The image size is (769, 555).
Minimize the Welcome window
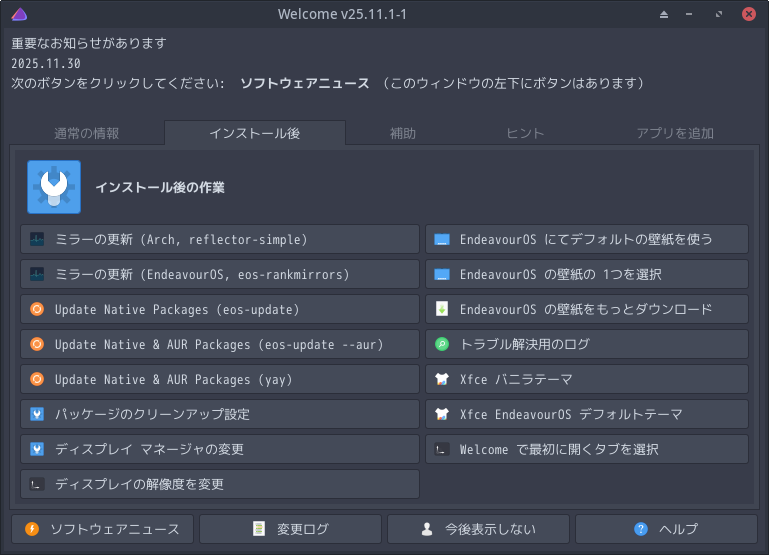pos(689,14)
